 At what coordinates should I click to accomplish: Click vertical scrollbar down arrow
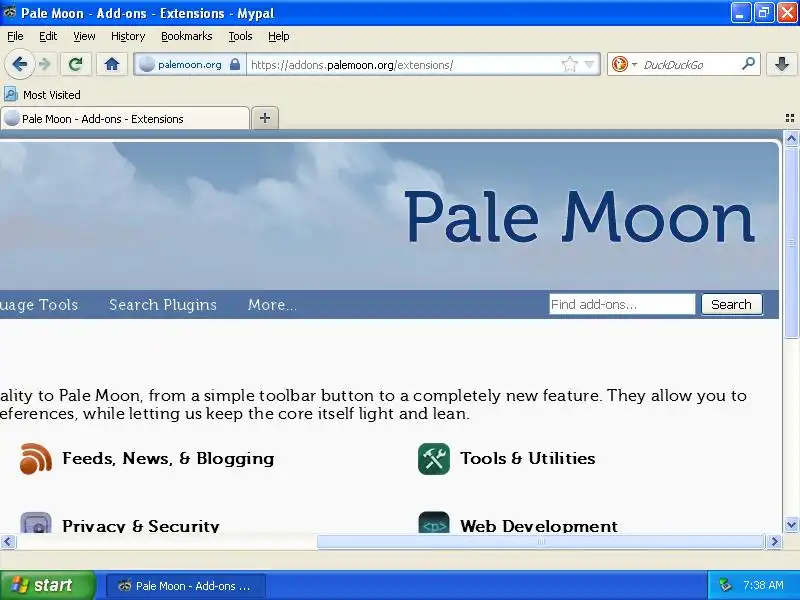pyautogui.click(x=791, y=524)
